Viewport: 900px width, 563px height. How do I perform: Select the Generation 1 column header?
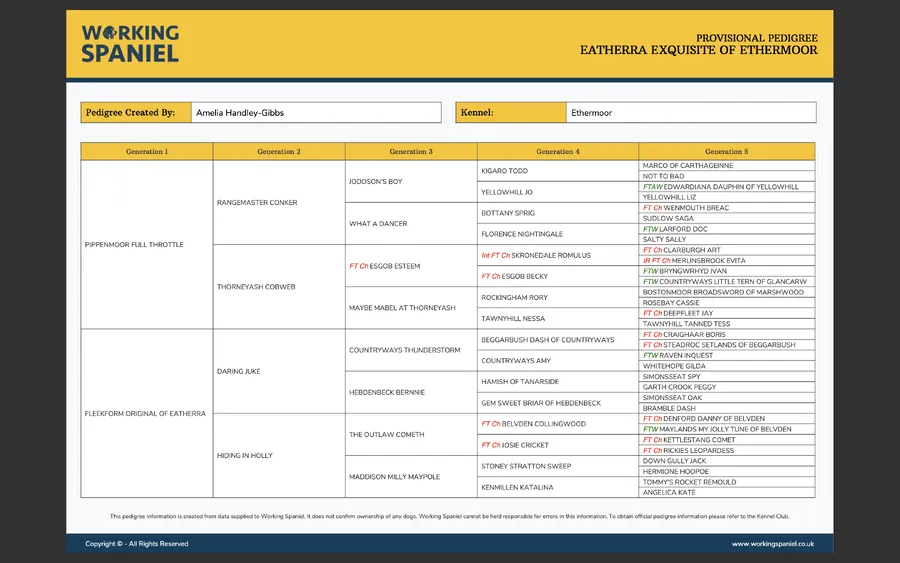(147, 151)
